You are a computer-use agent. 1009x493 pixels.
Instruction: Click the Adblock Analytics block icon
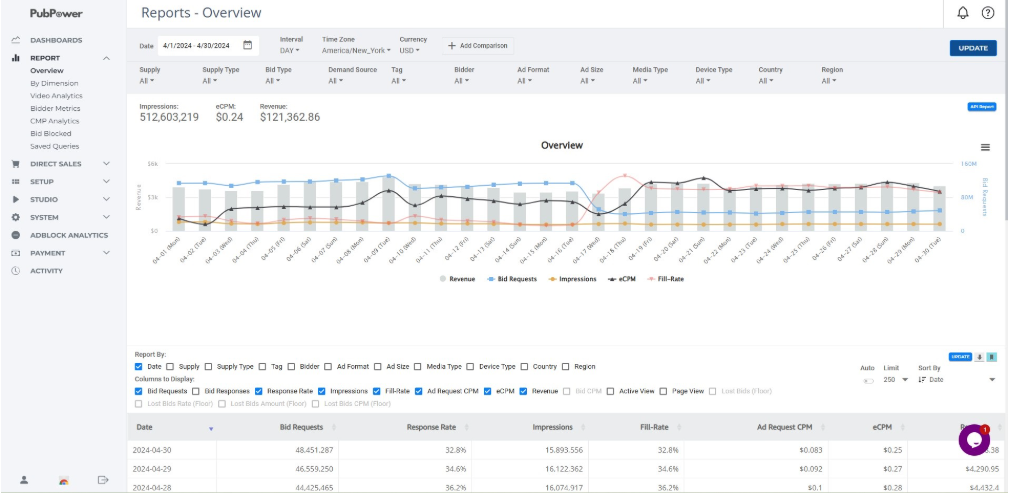(15, 236)
